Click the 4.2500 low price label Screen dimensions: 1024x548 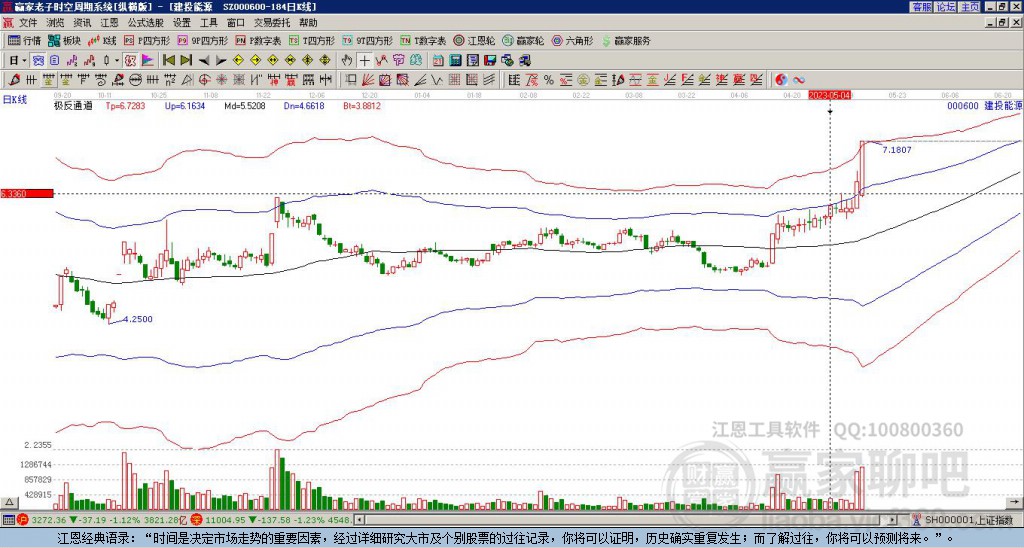(x=138, y=319)
